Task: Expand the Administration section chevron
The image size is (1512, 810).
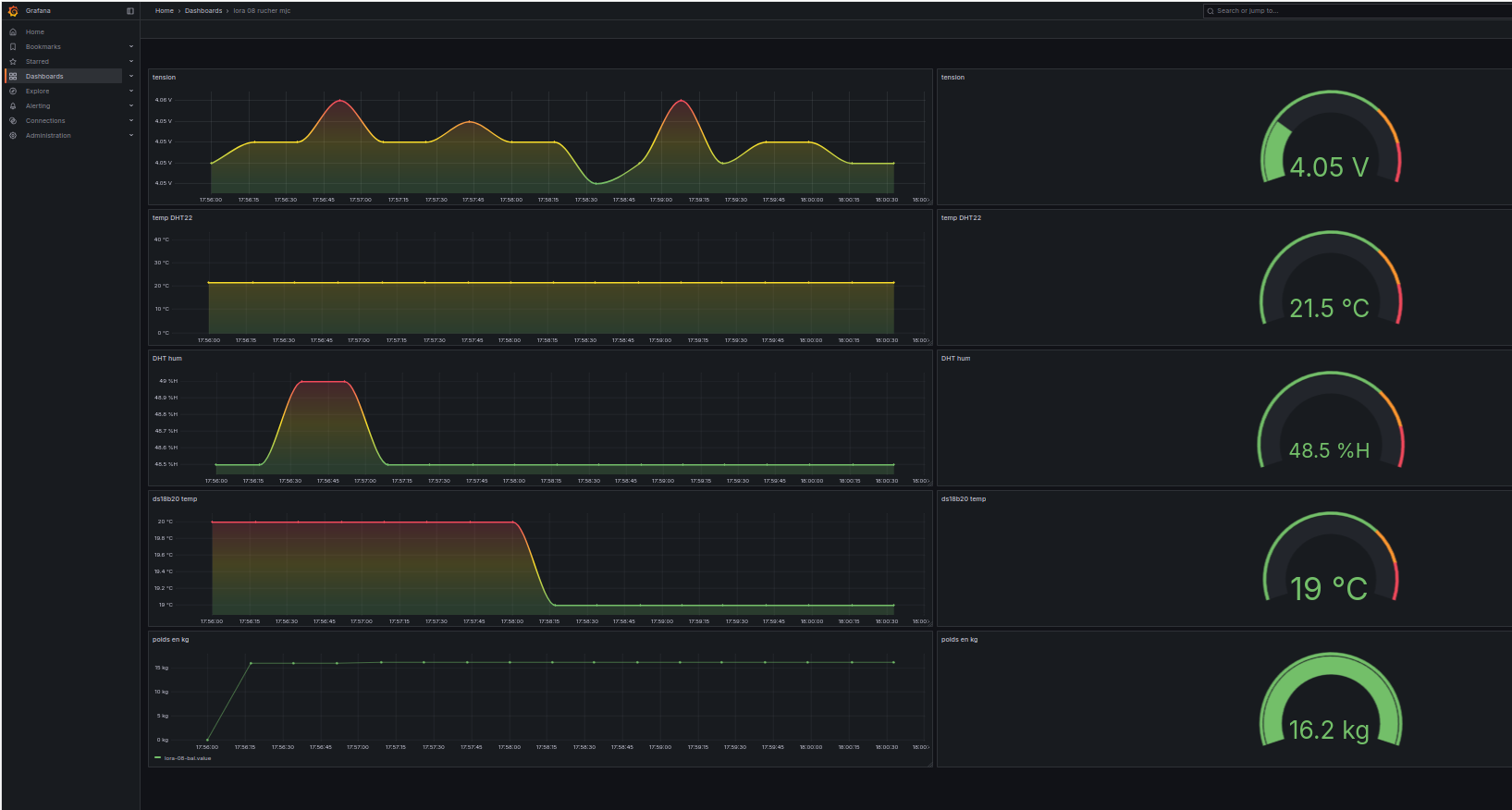Action: pos(131,136)
